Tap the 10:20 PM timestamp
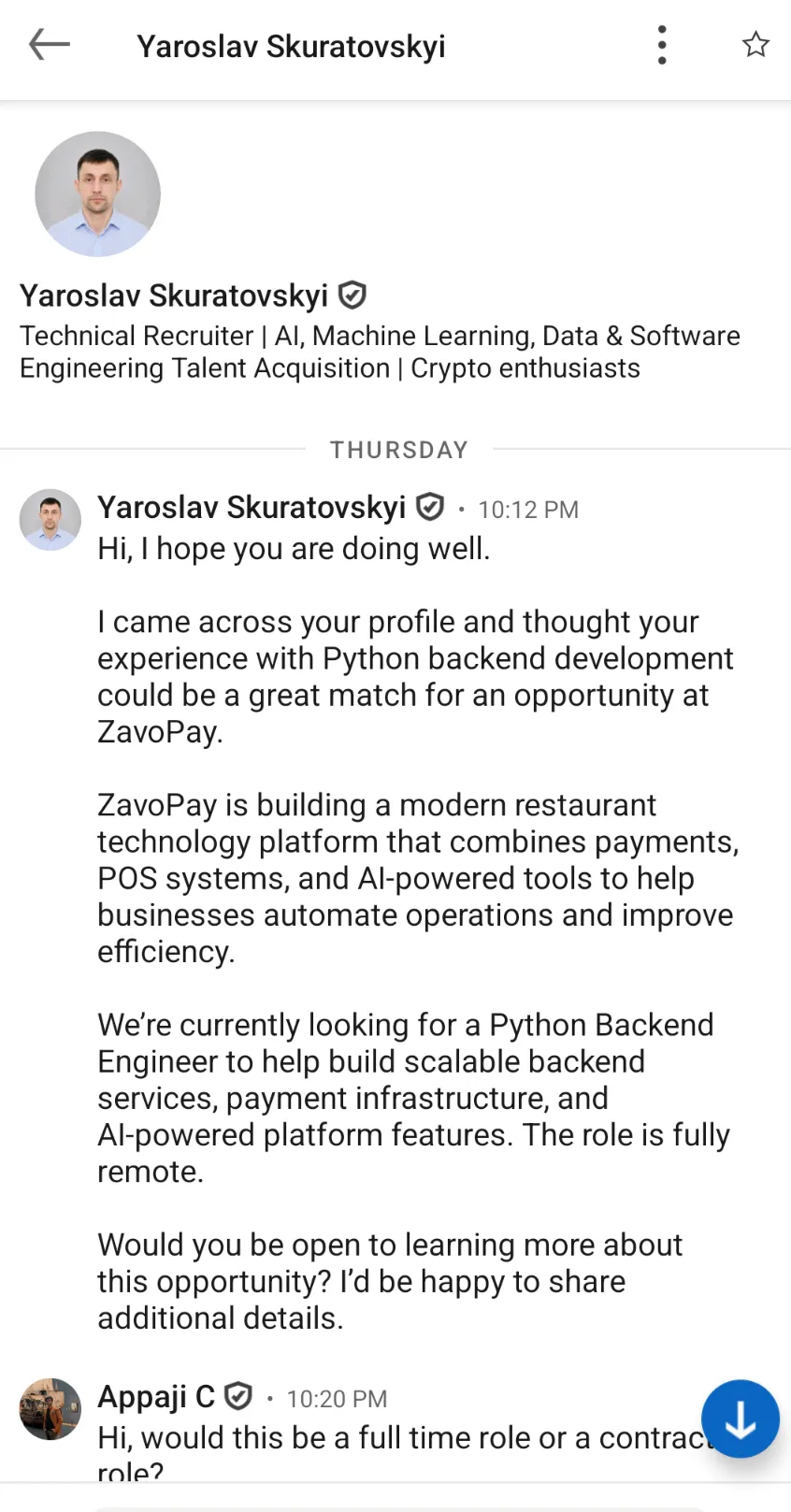The image size is (791, 1512). pyautogui.click(x=337, y=1399)
